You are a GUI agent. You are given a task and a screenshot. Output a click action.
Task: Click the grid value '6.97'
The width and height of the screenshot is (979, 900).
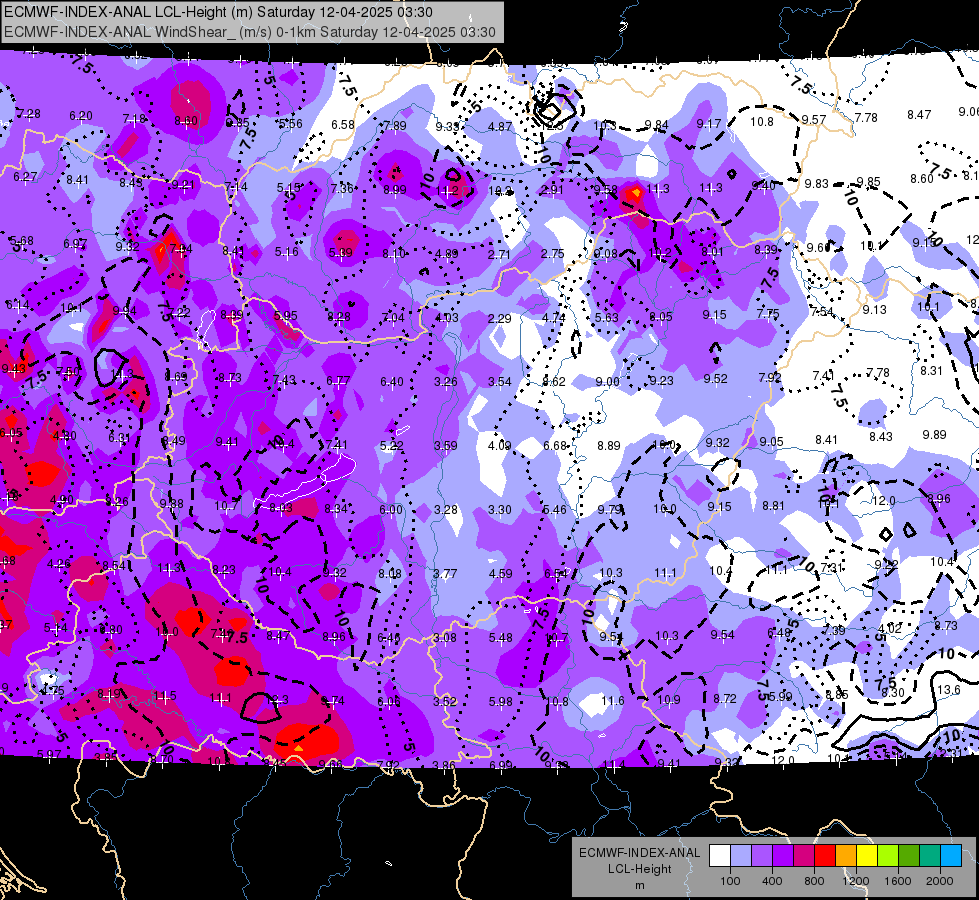(75, 244)
